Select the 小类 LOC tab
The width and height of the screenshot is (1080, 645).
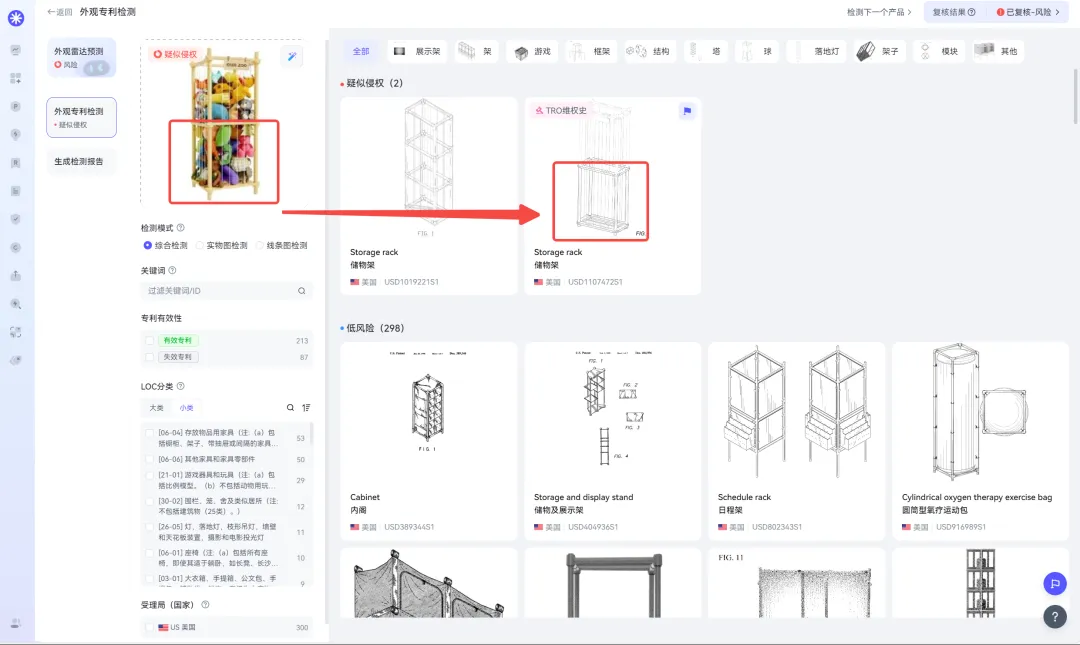coord(187,408)
